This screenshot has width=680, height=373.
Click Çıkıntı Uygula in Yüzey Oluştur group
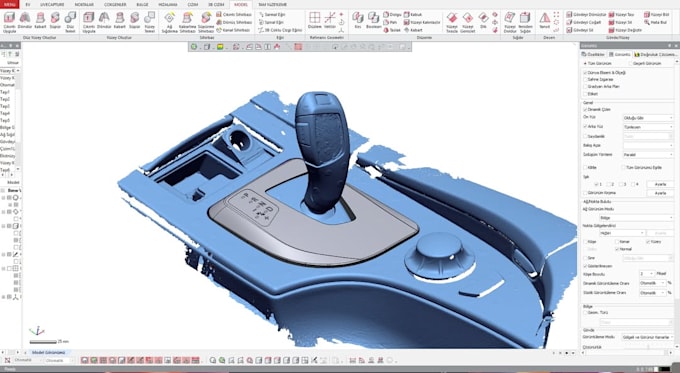[x=88, y=18]
